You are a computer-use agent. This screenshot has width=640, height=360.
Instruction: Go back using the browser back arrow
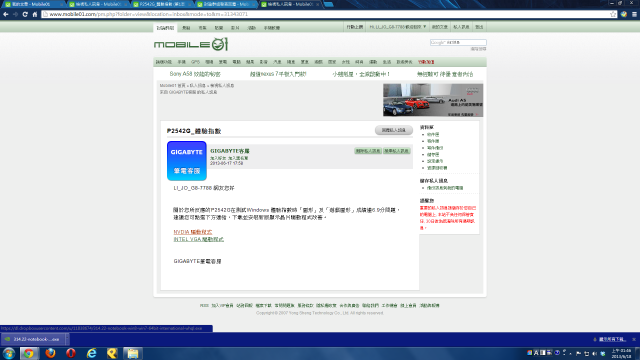(6, 14)
